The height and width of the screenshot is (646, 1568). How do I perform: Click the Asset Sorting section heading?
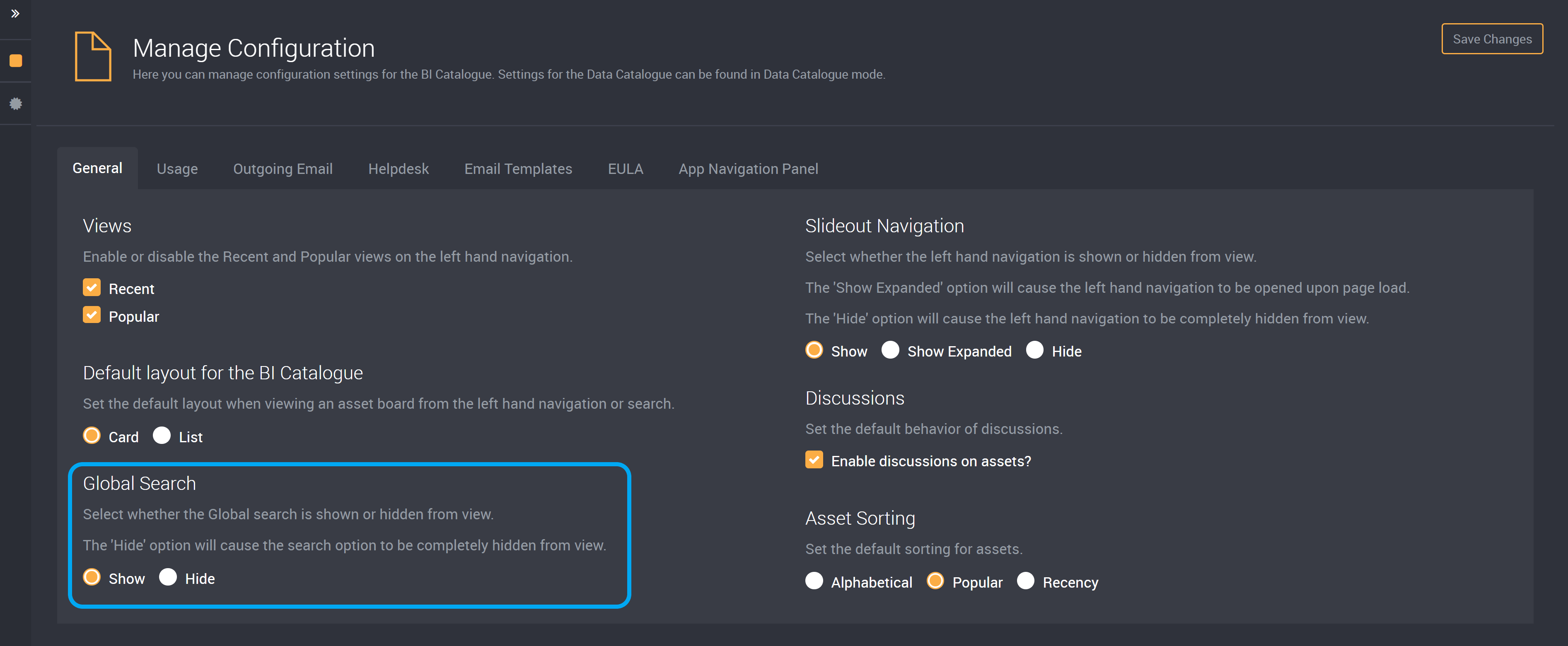pyautogui.click(x=860, y=518)
